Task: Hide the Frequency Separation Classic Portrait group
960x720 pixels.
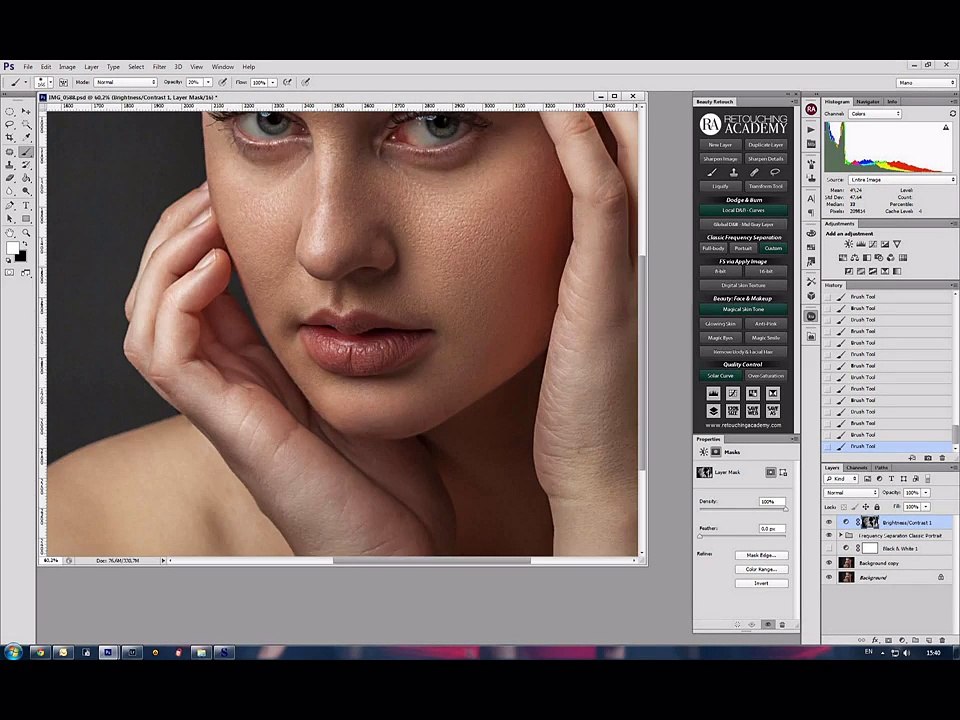Action: (829, 536)
